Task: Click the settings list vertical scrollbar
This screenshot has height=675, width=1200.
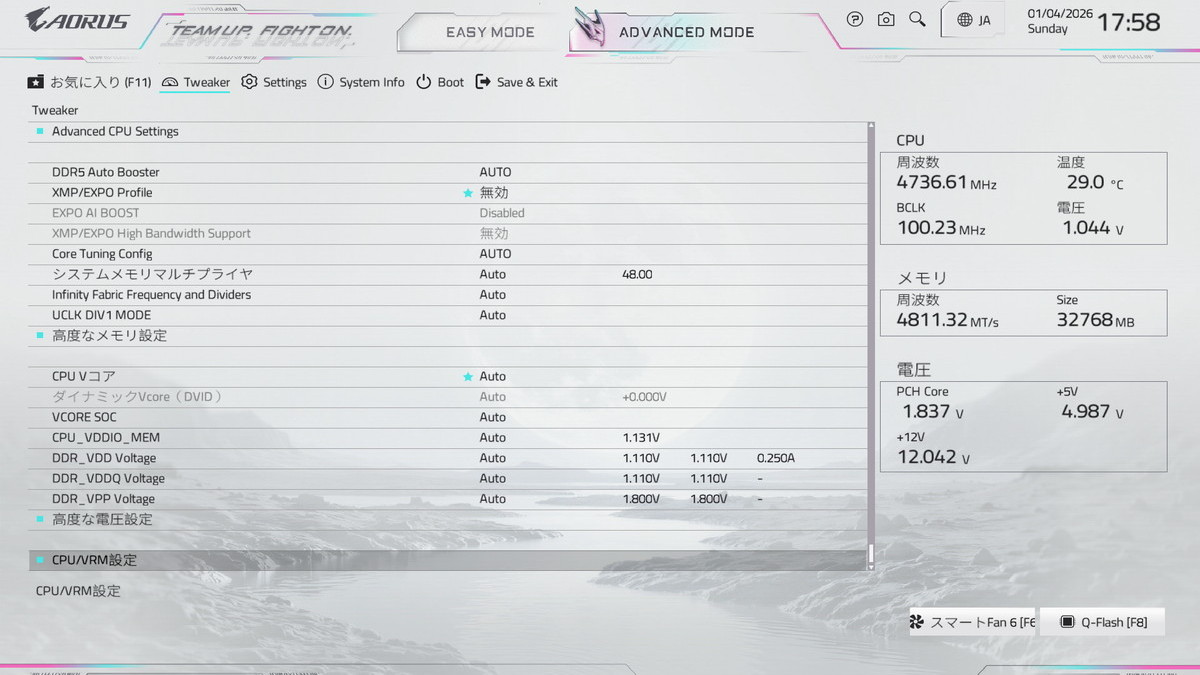Action: [870, 340]
